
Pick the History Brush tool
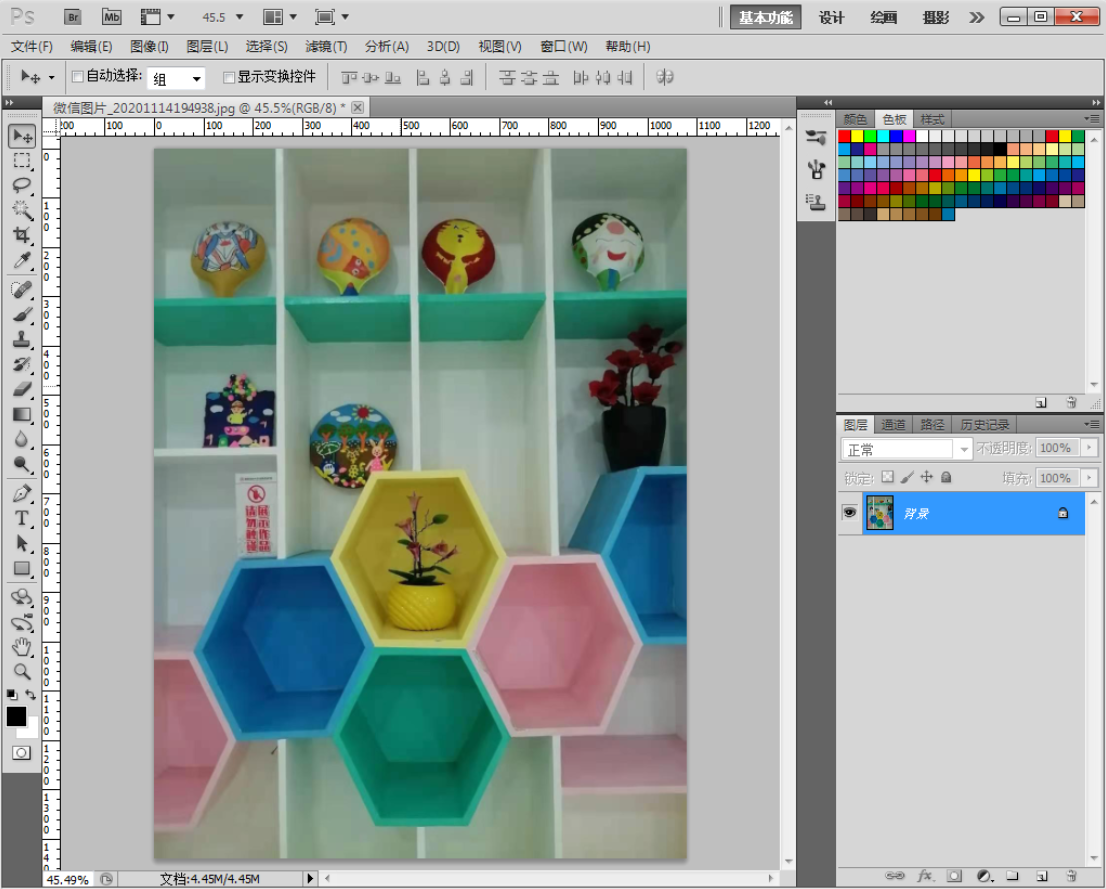(22, 364)
